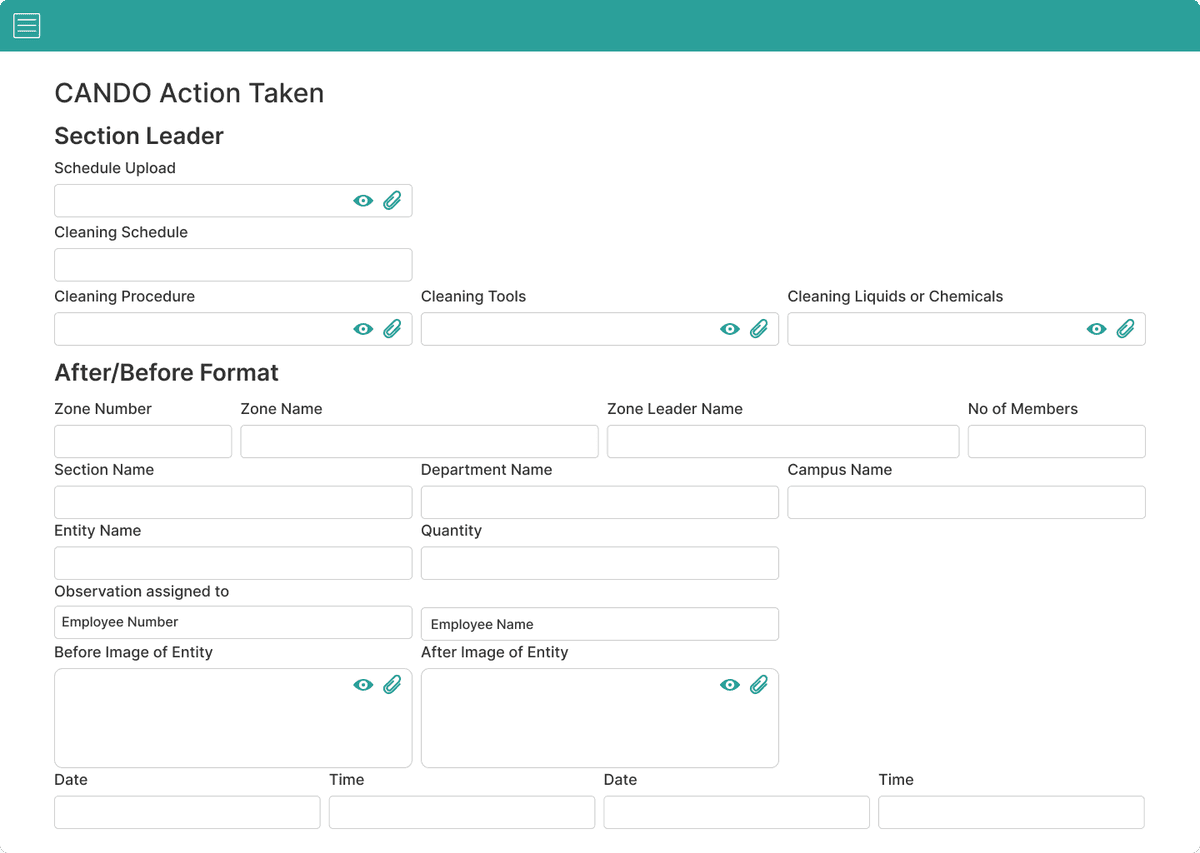Click the Cleaning Schedule input field
Viewport: 1200px width, 853px height.
(x=233, y=265)
